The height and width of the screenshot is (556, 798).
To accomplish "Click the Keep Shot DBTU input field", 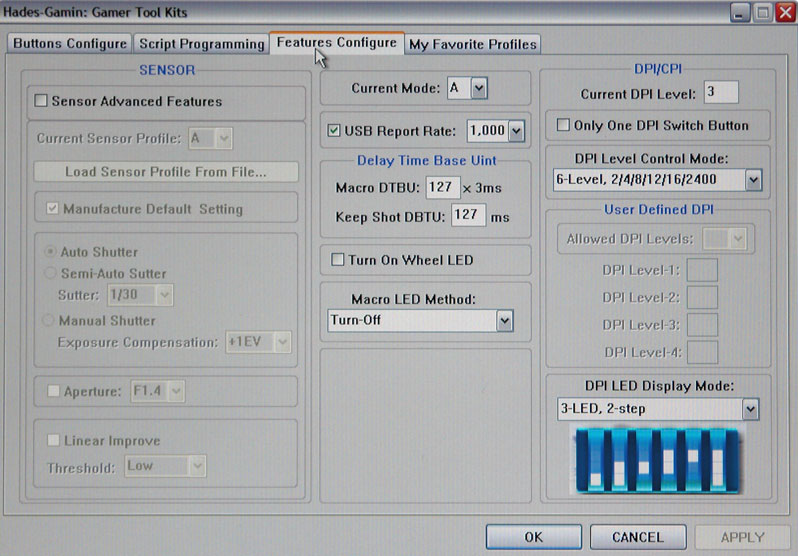I will point(468,215).
